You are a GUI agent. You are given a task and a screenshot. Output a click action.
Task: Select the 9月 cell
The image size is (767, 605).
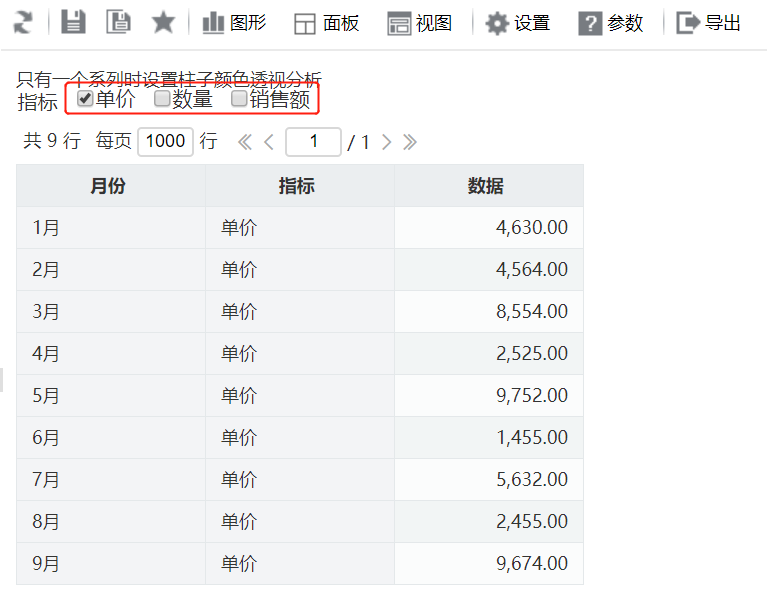coord(111,563)
